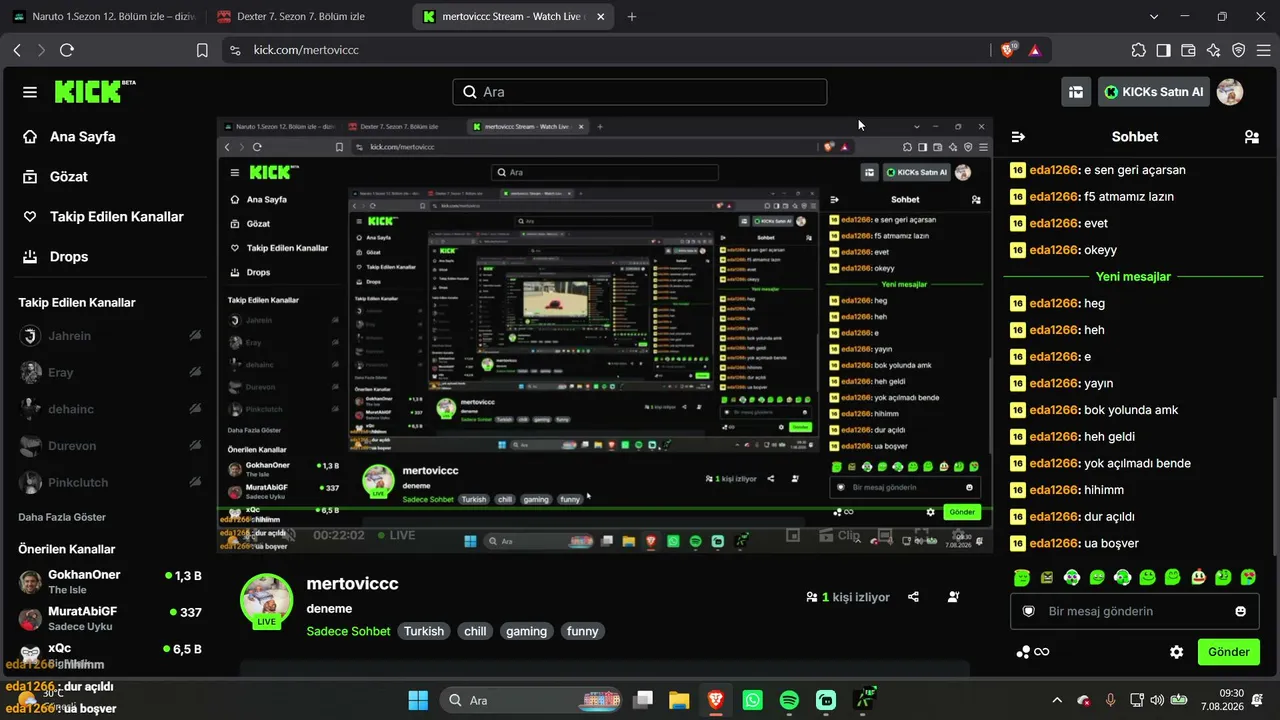
Task: Open a new browser tab
Action: 631,17
